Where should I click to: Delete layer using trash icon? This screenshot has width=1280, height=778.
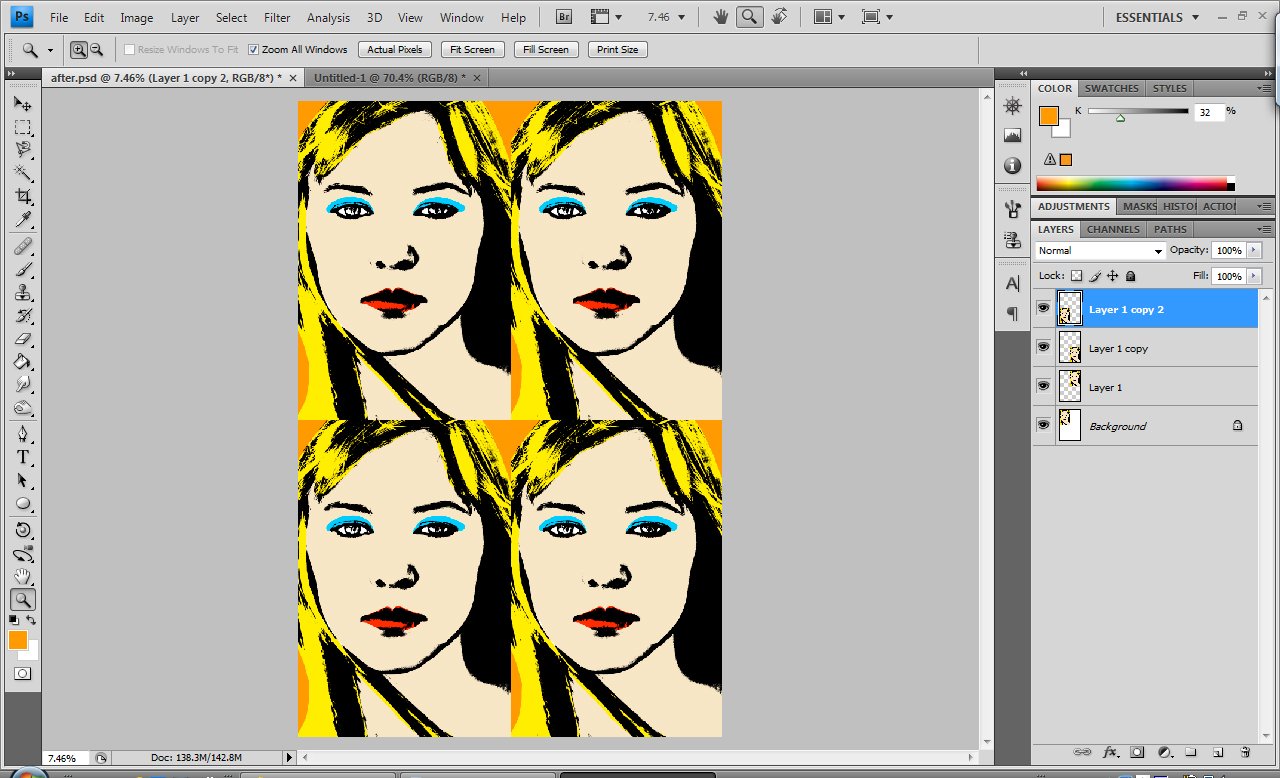[x=1245, y=751]
